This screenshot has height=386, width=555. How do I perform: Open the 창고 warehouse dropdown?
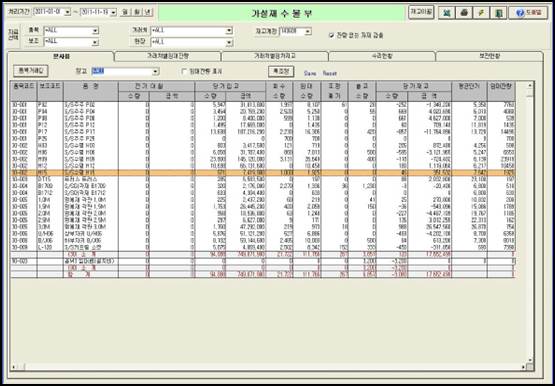[155, 71]
